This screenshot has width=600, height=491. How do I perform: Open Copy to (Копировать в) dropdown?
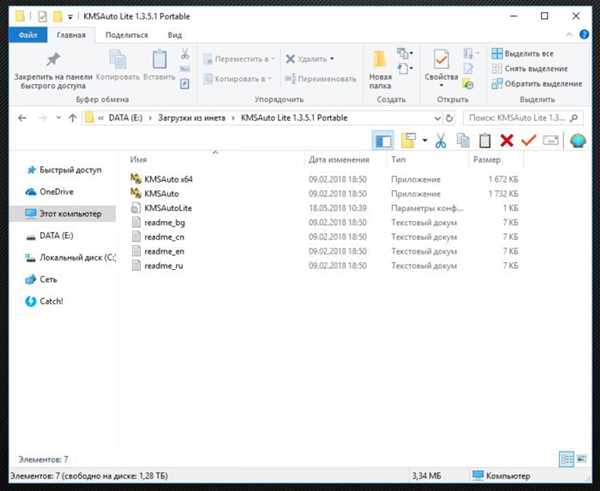click(237, 79)
